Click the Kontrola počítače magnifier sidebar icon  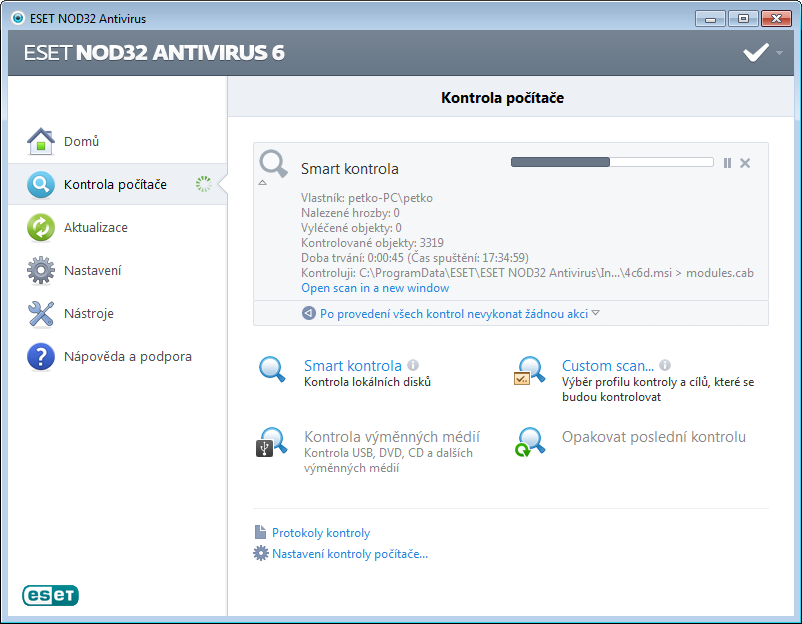click(x=41, y=184)
